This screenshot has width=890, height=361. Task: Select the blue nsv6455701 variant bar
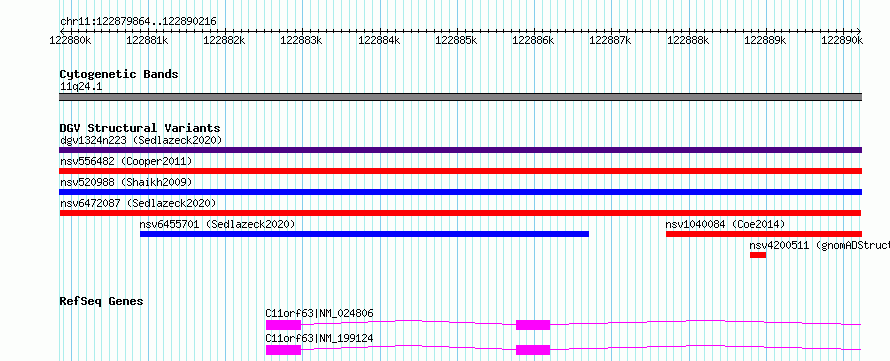pyautogui.click(x=364, y=234)
